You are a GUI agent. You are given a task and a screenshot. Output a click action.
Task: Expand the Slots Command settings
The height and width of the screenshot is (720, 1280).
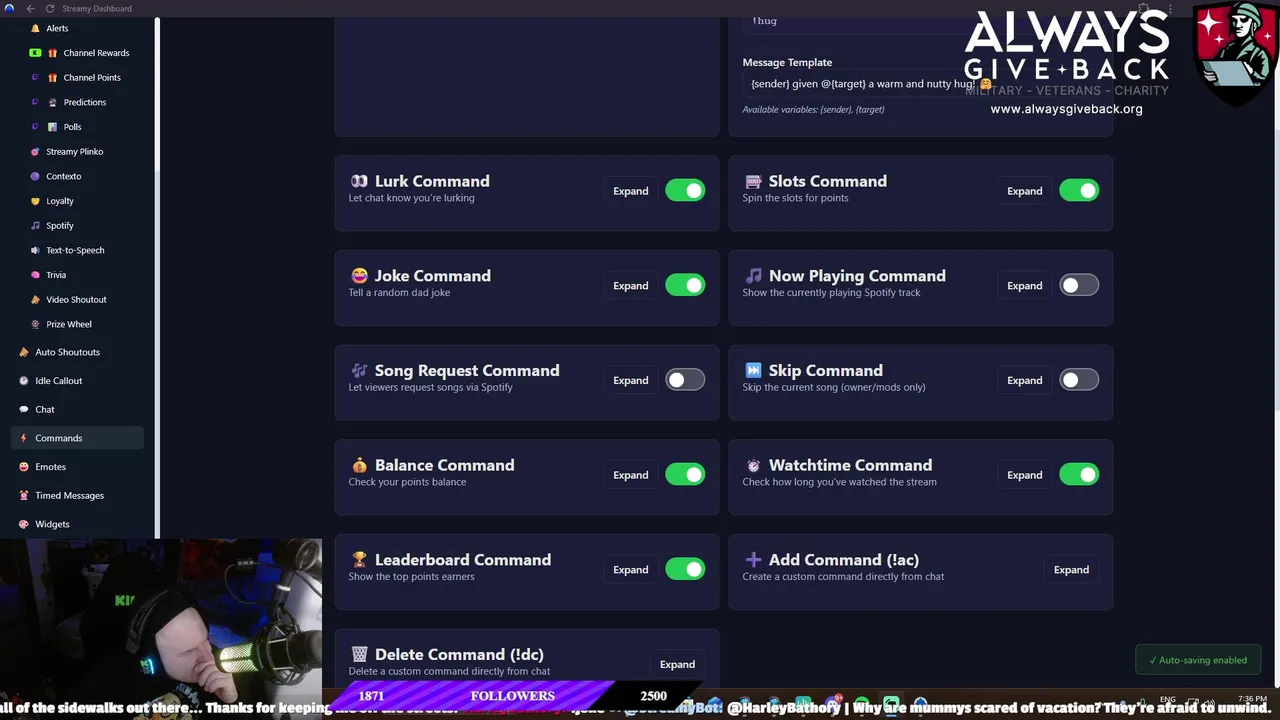[1024, 191]
